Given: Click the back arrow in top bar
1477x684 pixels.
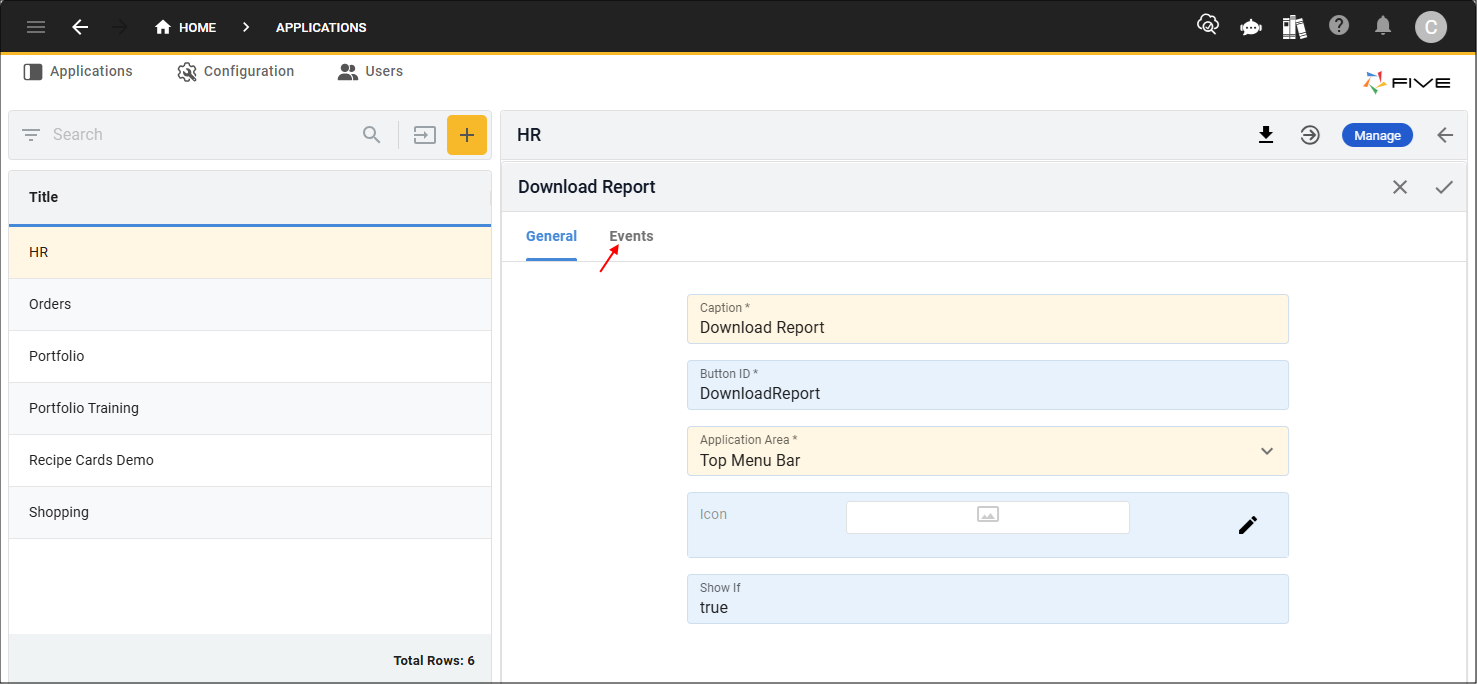Looking at the screenshot, I should point(80,27).
